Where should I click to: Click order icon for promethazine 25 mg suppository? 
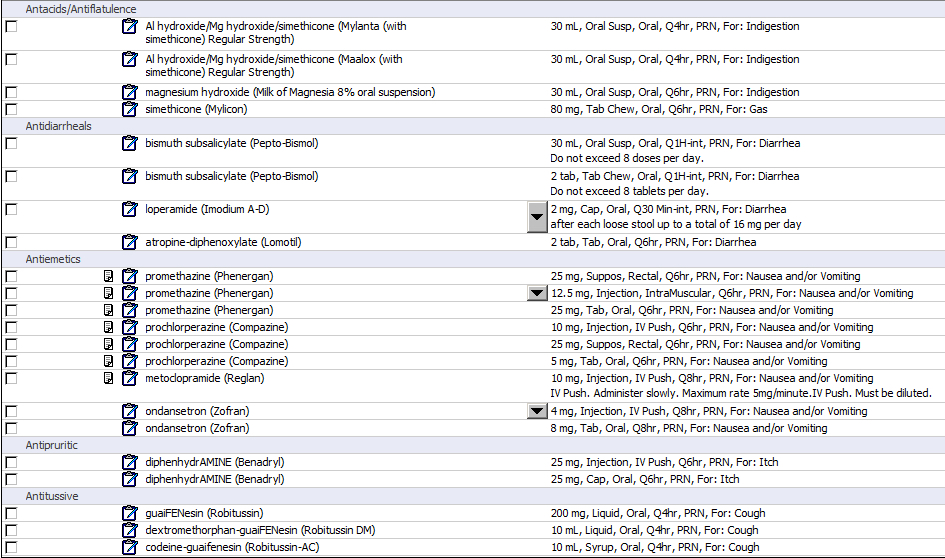tap(130, 276)
